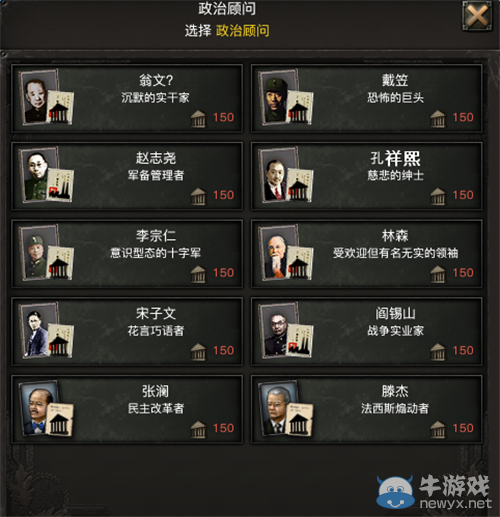Choose 李宗仁 意识型态的十字军 advisor
Viewport: 500px width, 517px height.
coord(127,254)
